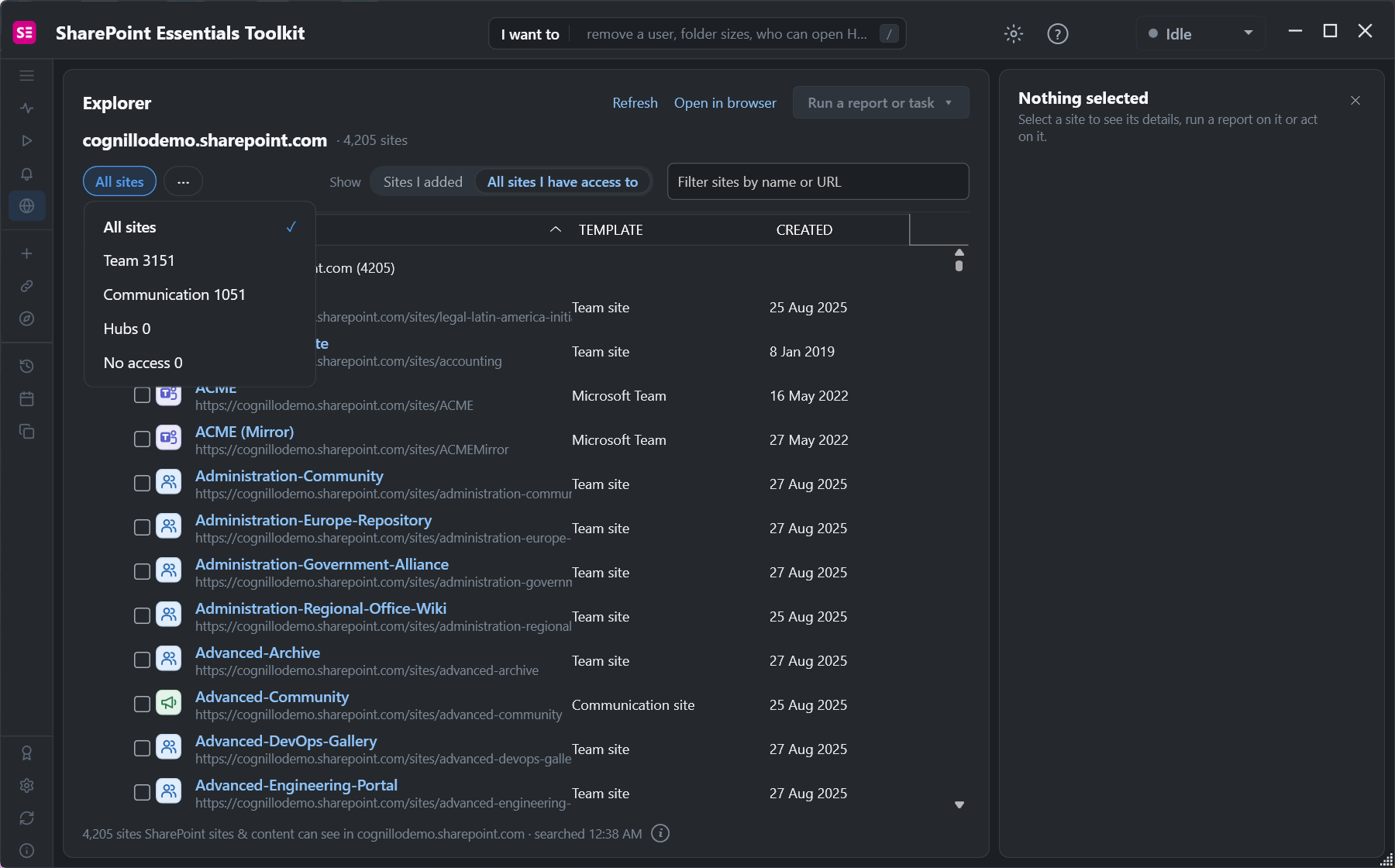The height and width of the screenshot is (868, 1395).
Task: Check the ACME (Mirror) site checkbox
Action: click(142, 439)
